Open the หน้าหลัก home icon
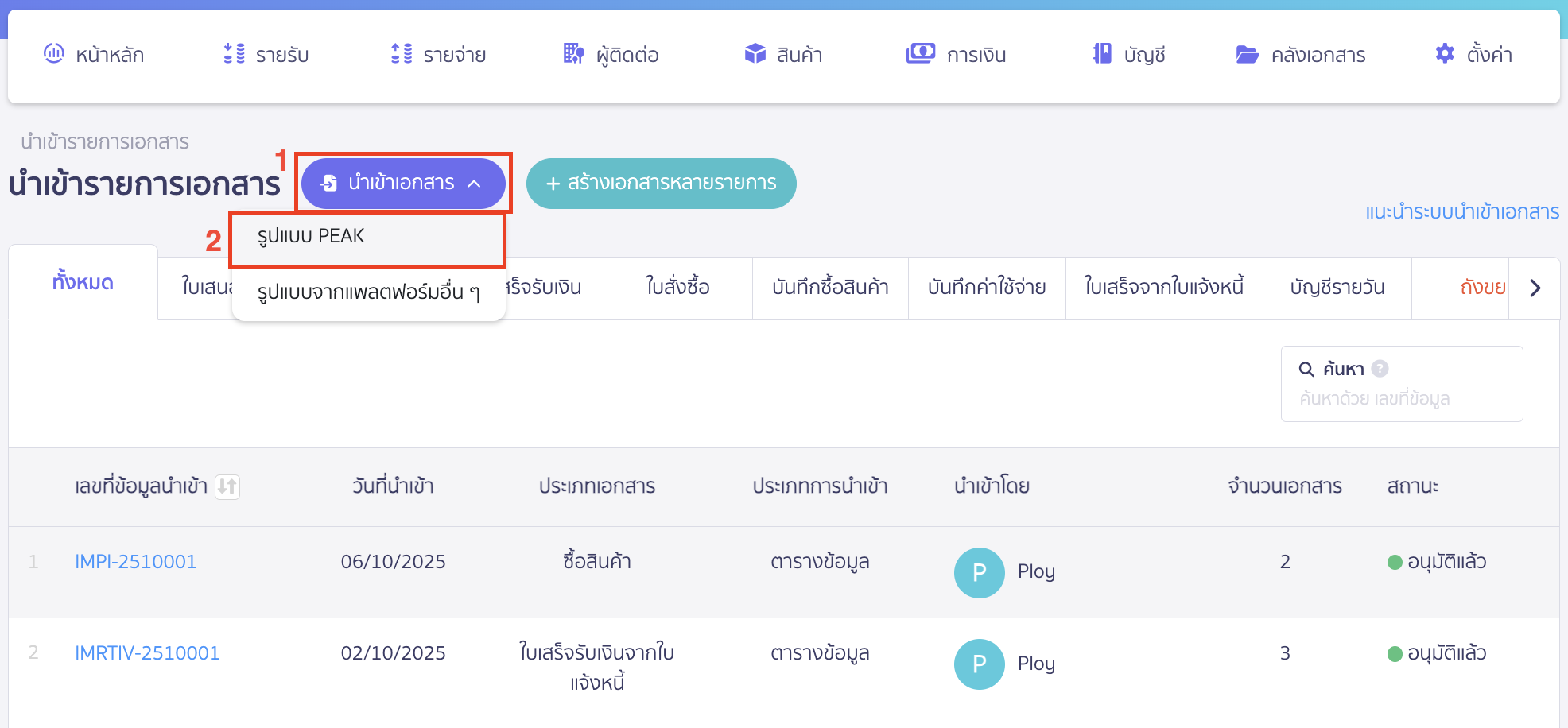The image size is (1568, 728). tap(52, 54)
